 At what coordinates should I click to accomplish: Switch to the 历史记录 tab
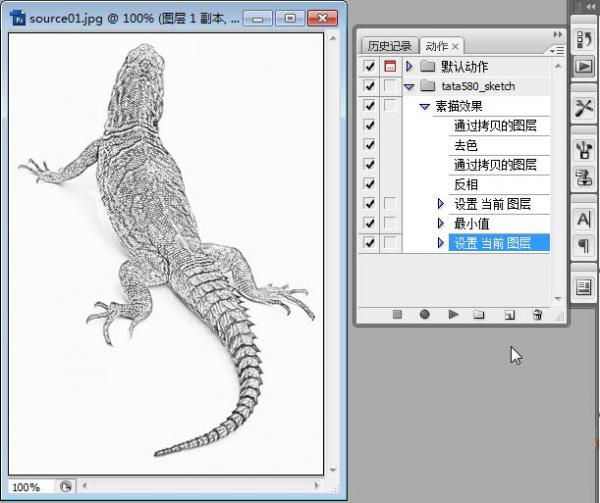tap(388, 46)
